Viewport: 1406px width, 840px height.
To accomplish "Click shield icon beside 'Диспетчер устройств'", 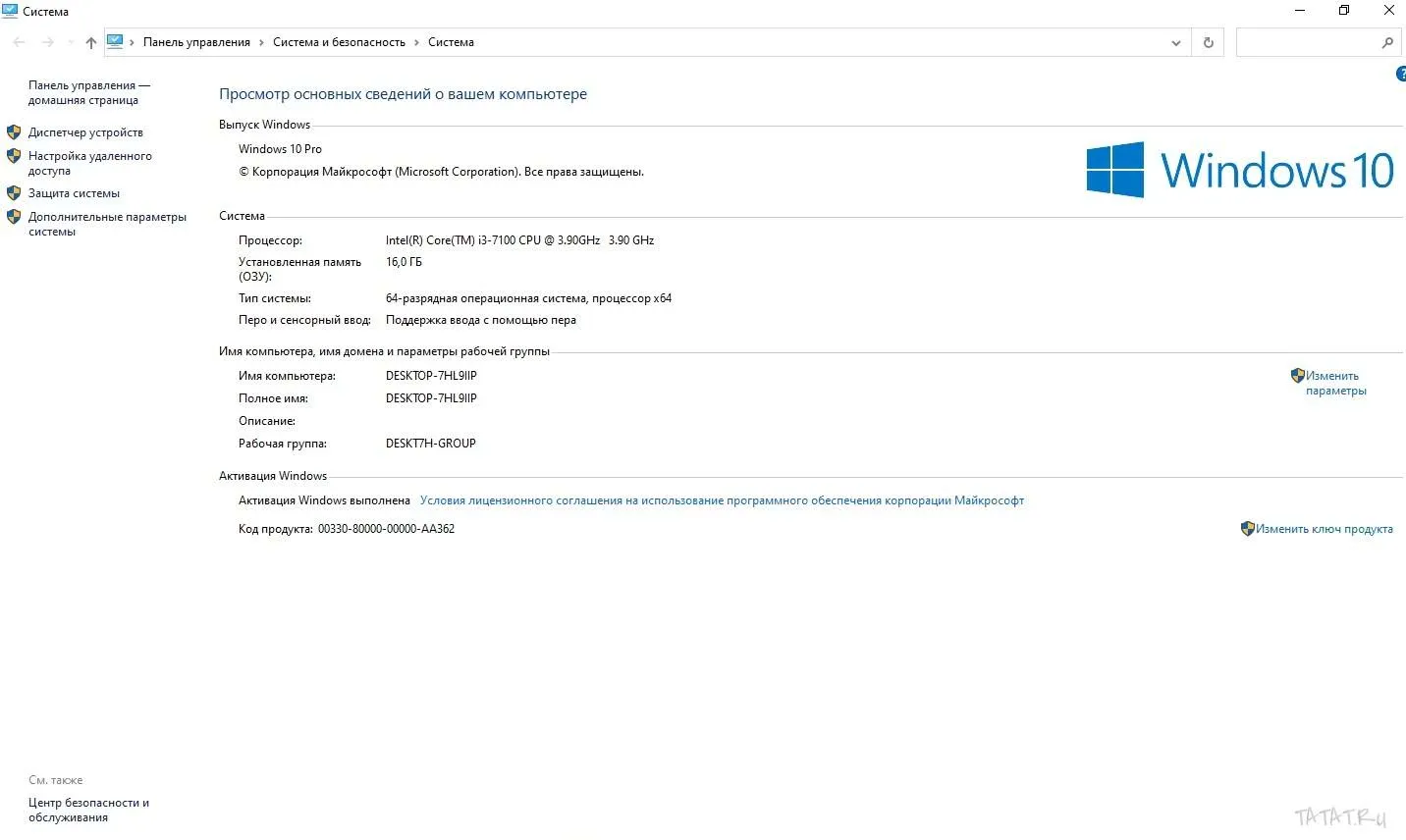I will click(14, 131).
